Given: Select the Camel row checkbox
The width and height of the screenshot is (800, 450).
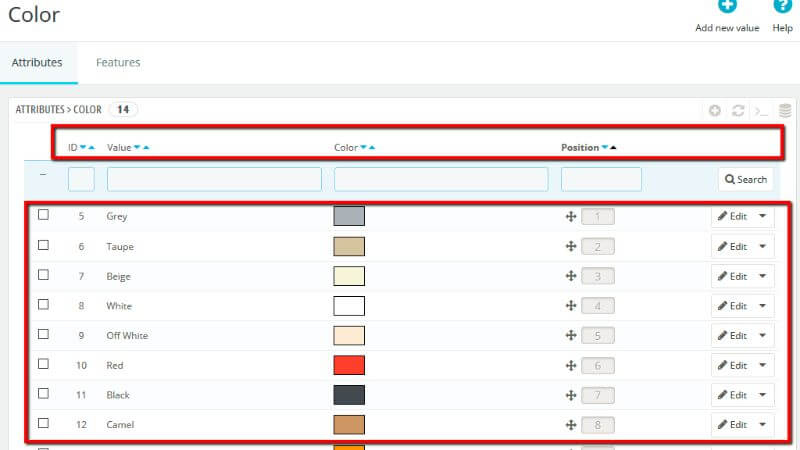Looking at the screenshot, I should (43, 423).
